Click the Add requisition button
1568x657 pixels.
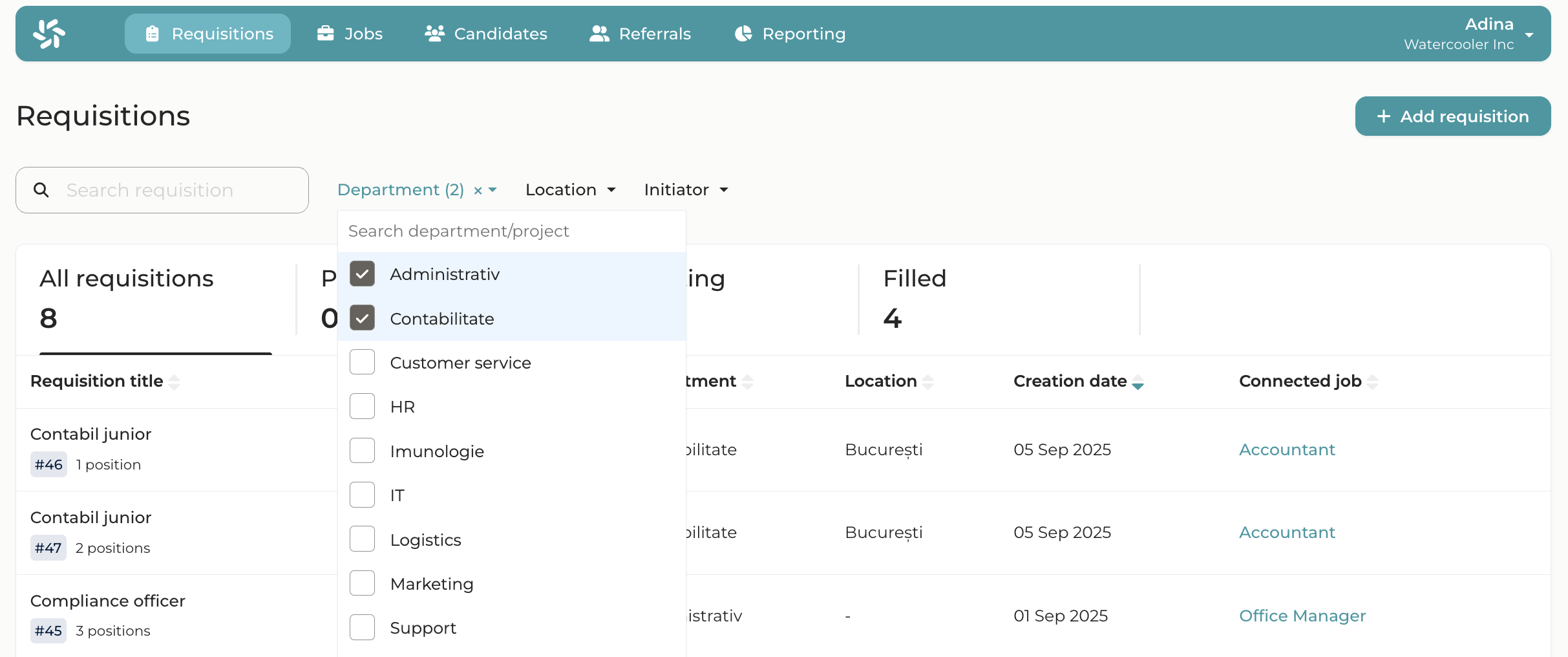[1452, 116]
